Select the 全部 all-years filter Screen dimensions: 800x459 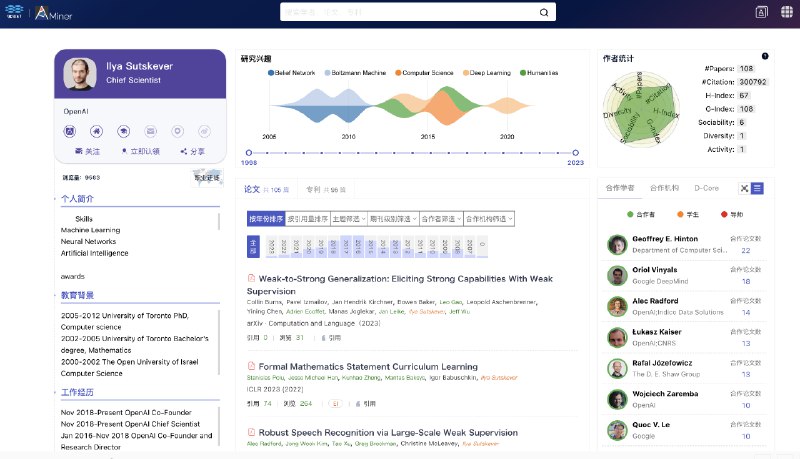point(253,246)
